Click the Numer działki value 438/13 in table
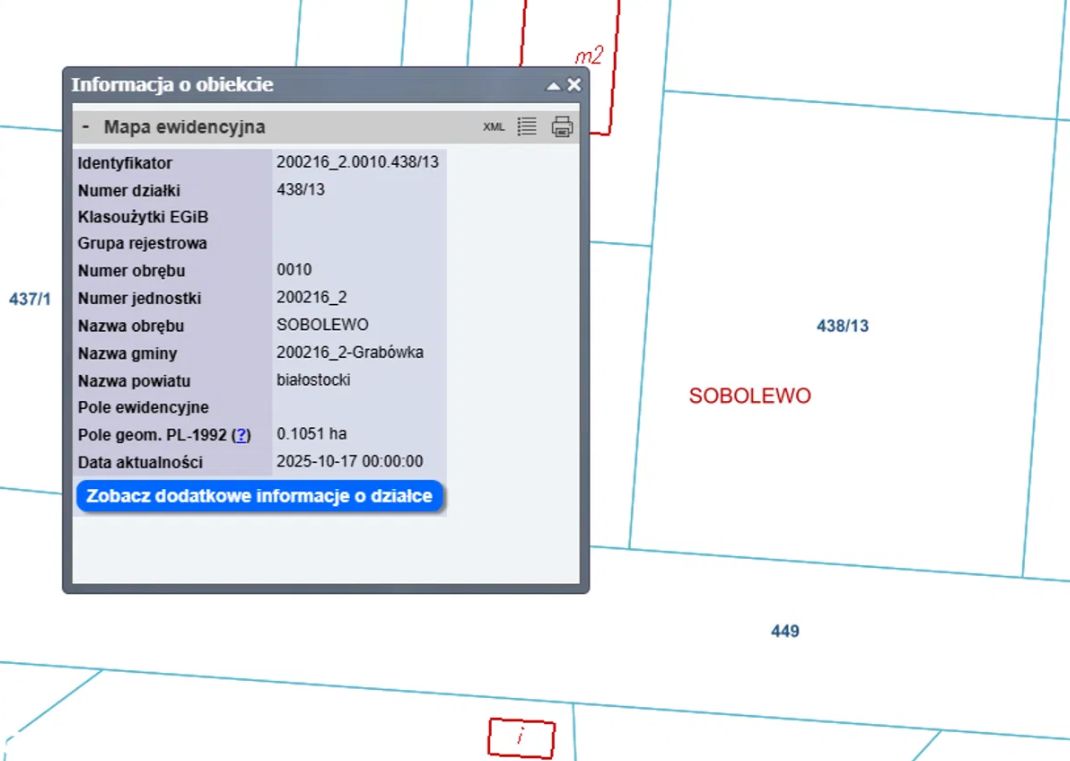Image resolution: width=1070 pixels, height=761 pixels. [300, 190]
